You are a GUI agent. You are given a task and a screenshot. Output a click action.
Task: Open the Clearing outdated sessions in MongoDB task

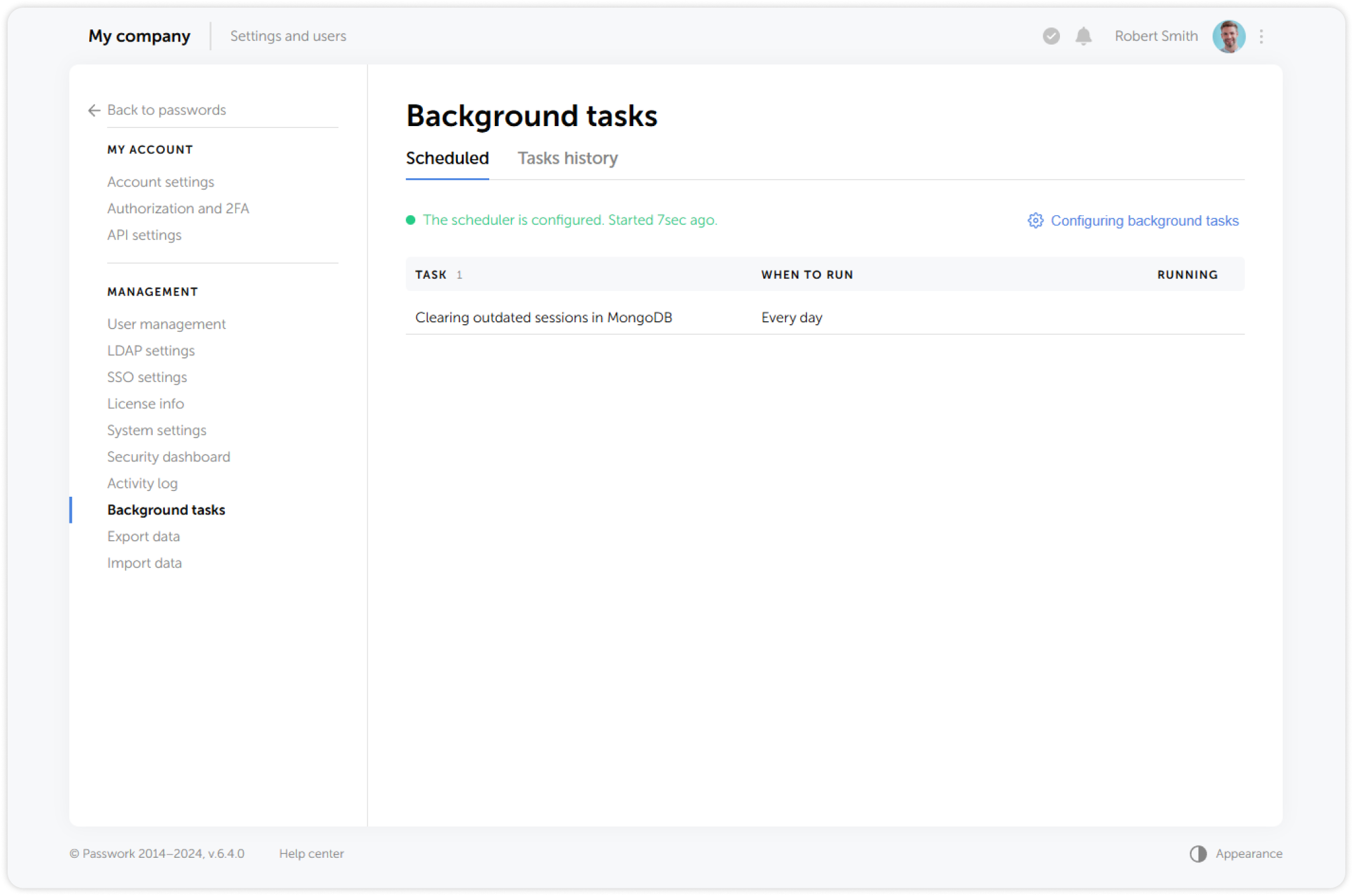tap(543, 316)
